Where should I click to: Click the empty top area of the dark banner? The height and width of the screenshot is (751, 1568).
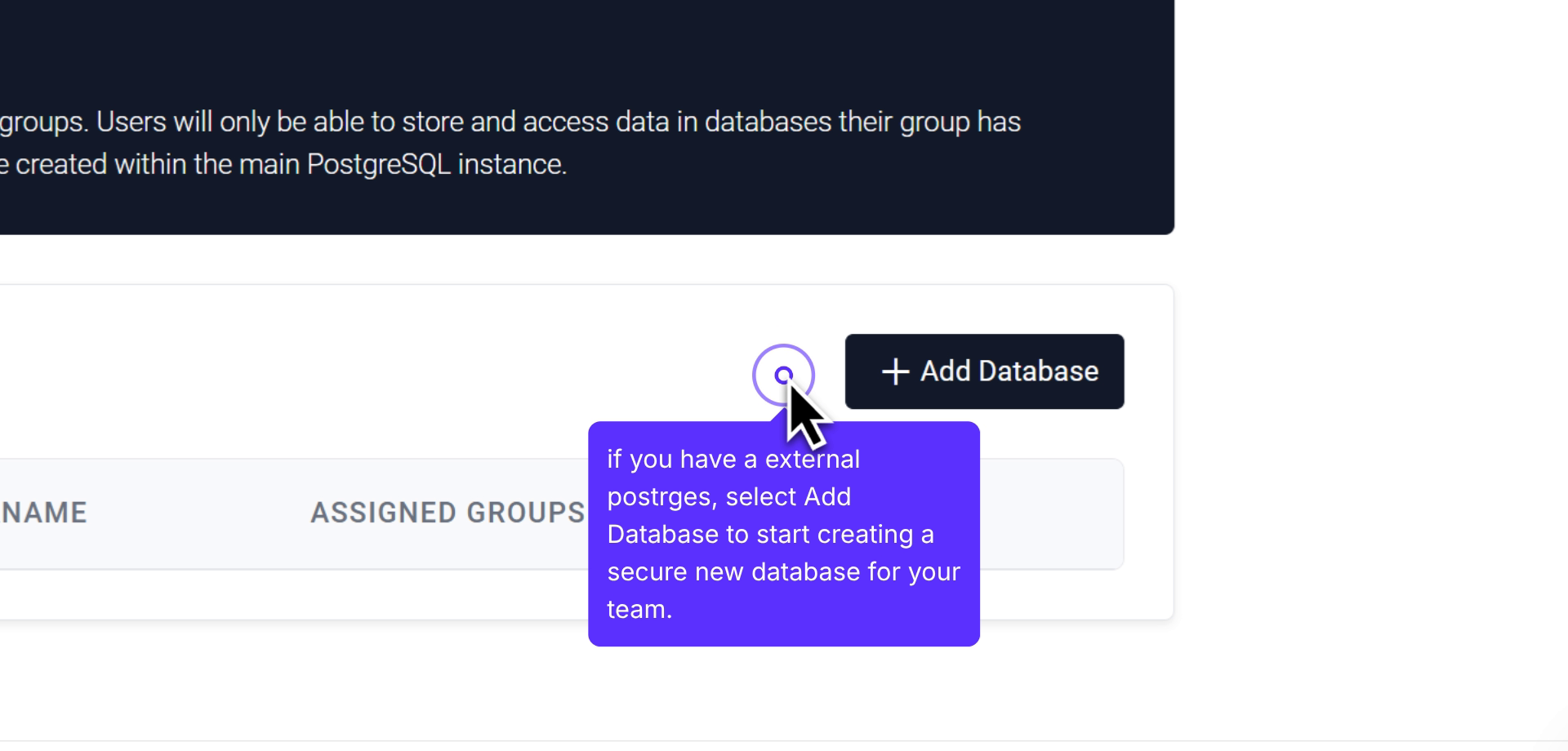[572, 41]
